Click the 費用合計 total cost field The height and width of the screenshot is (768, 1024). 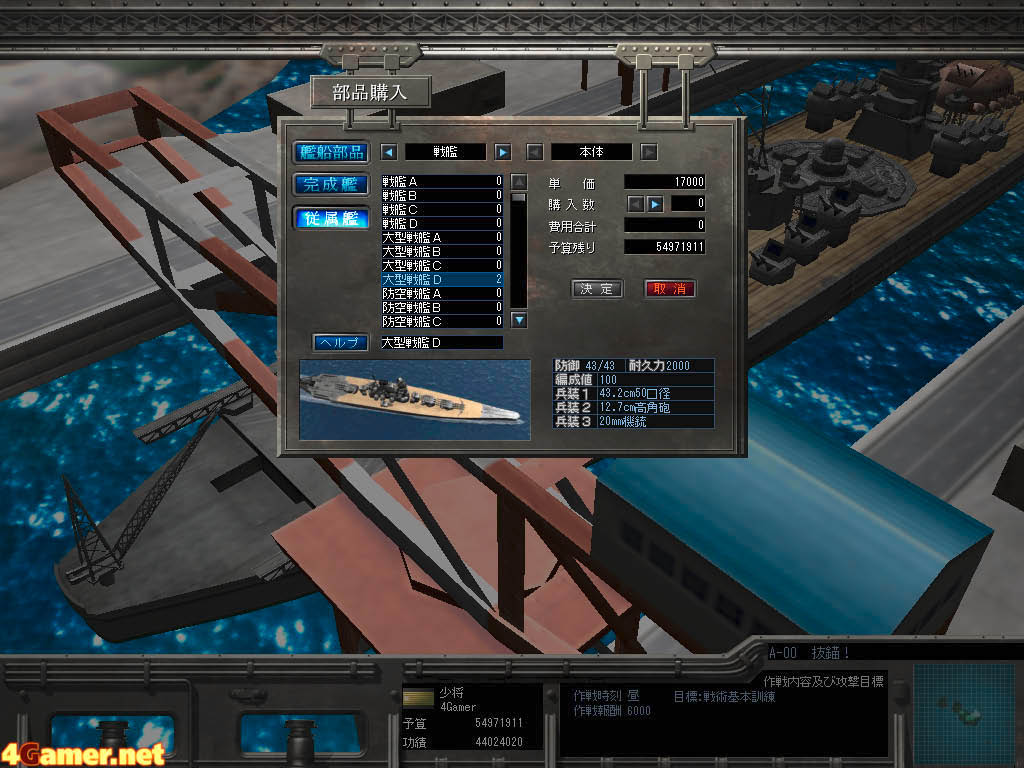tap(665, 225)
